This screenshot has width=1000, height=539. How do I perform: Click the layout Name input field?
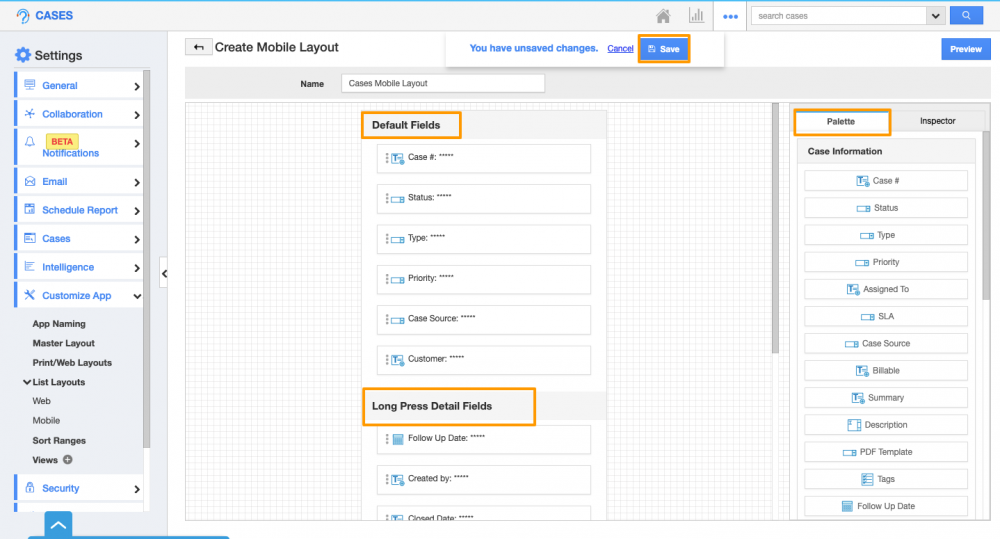click(x=442, y=84)
